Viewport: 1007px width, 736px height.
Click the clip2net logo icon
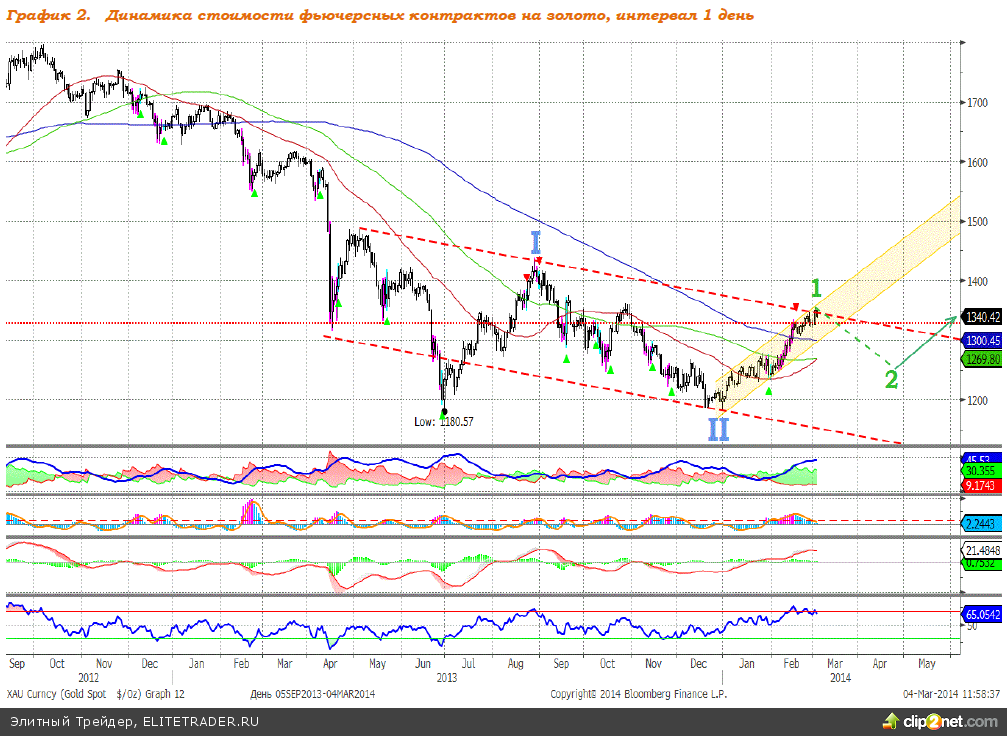coord(888,721)
